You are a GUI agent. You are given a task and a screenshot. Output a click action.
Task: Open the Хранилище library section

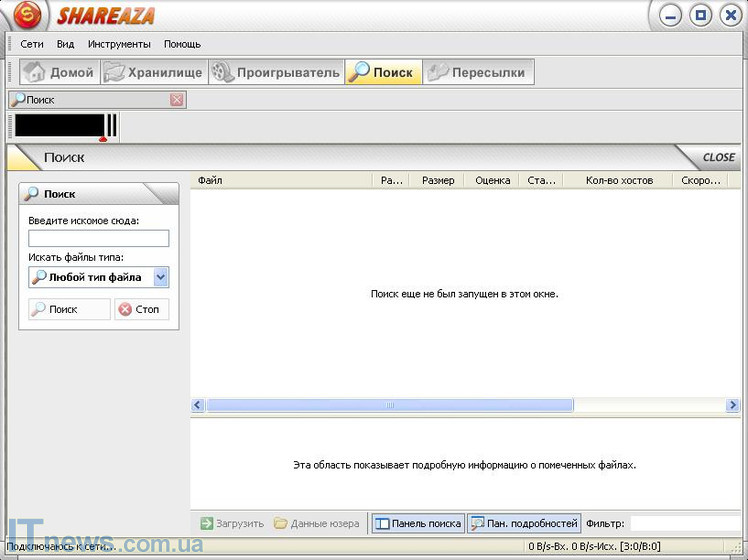pyautogui.click(x=153, y=72)
